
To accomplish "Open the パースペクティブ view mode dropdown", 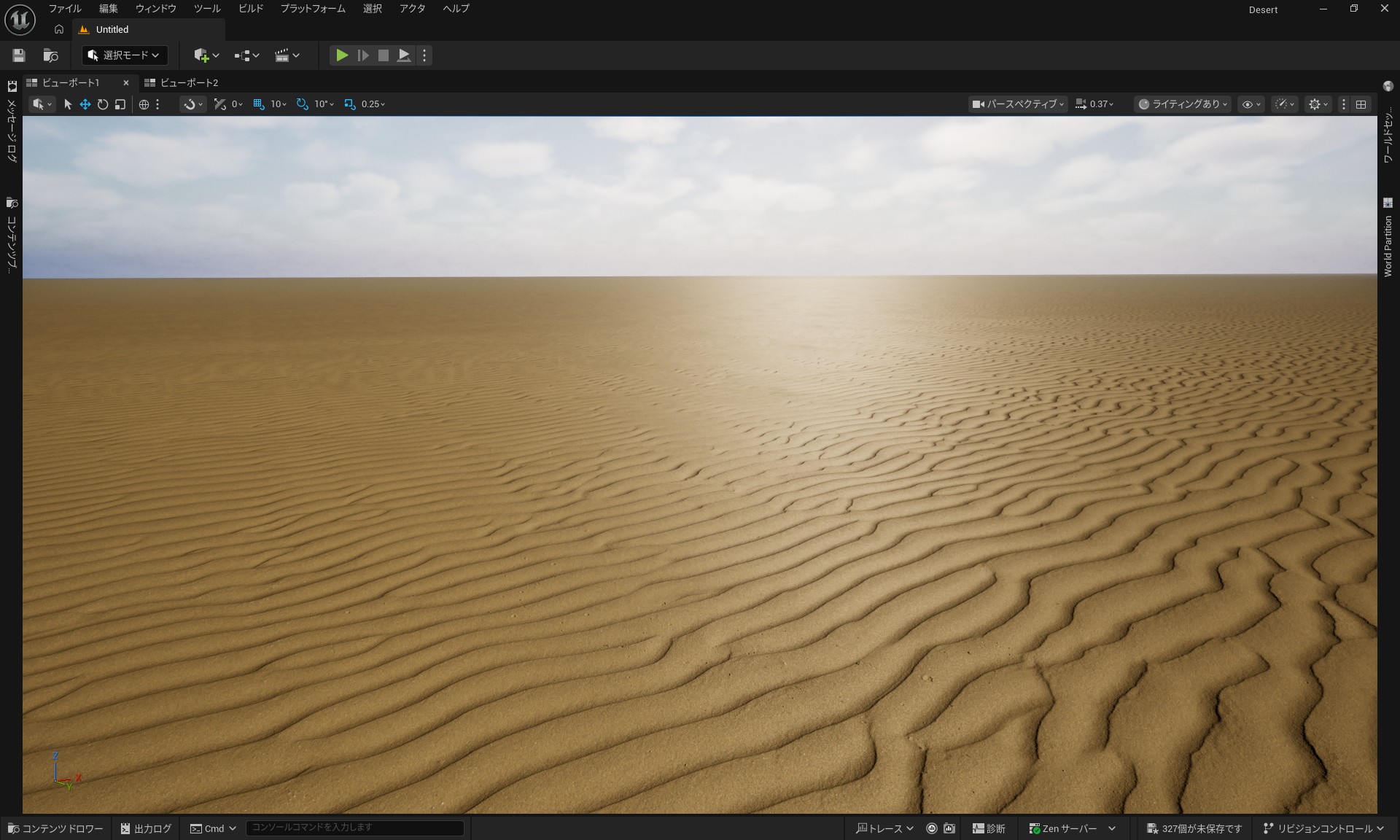I will point(1017,104).
